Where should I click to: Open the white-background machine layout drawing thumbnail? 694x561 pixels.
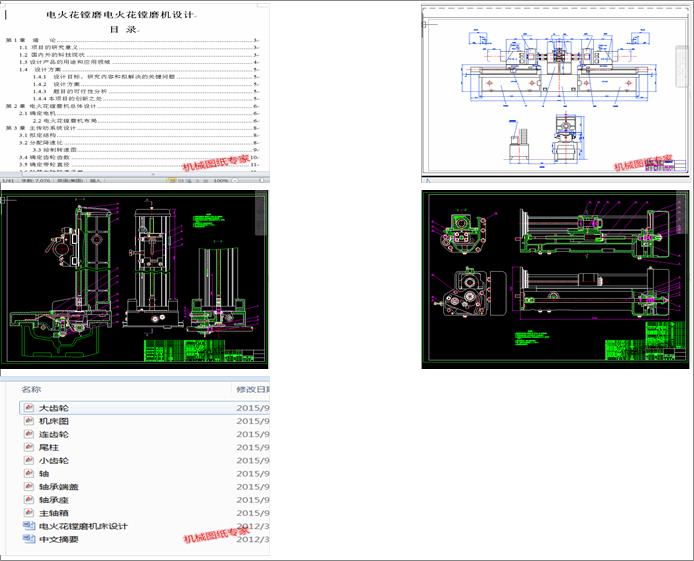[x=555, y=93]
